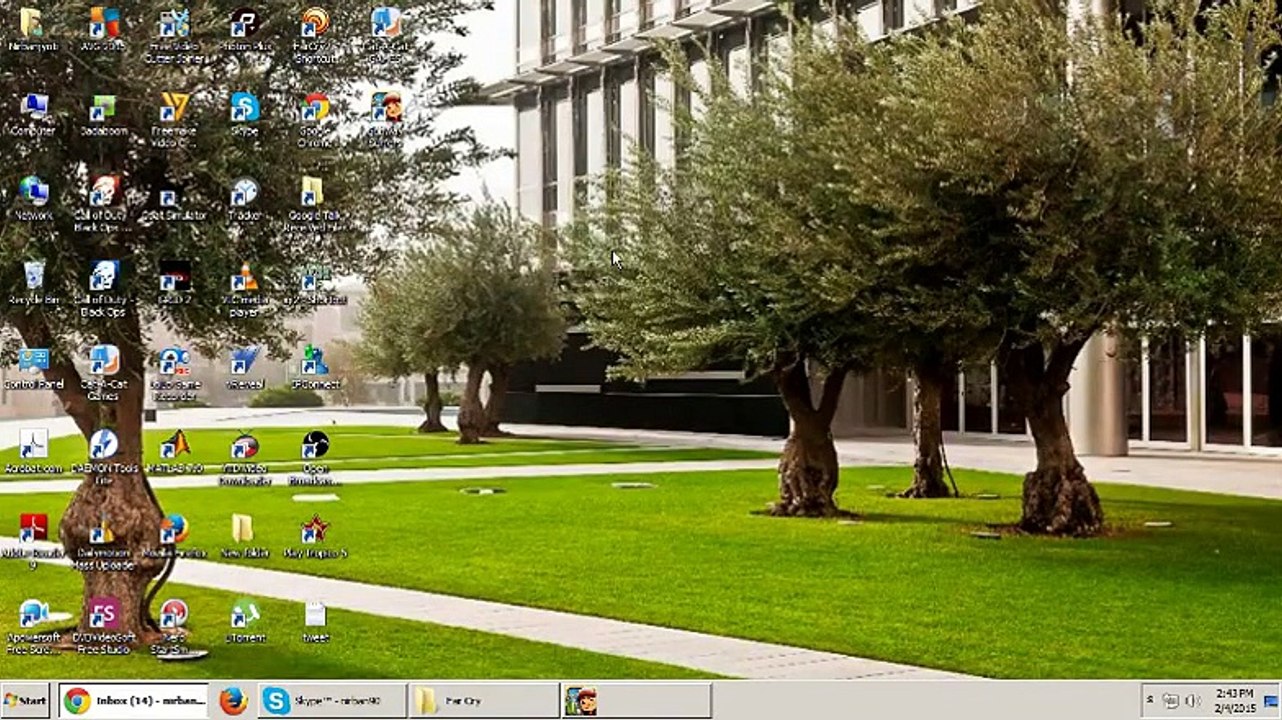Launch the IPConnect desktop shortcut

point(315,367)
